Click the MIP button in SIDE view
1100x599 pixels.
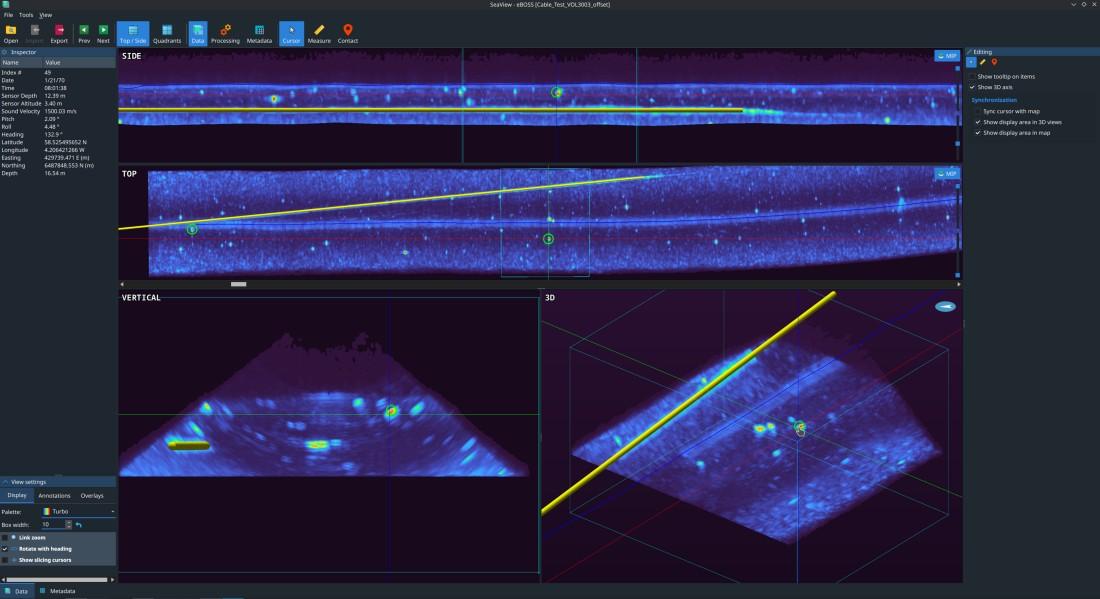click(946, 56)
